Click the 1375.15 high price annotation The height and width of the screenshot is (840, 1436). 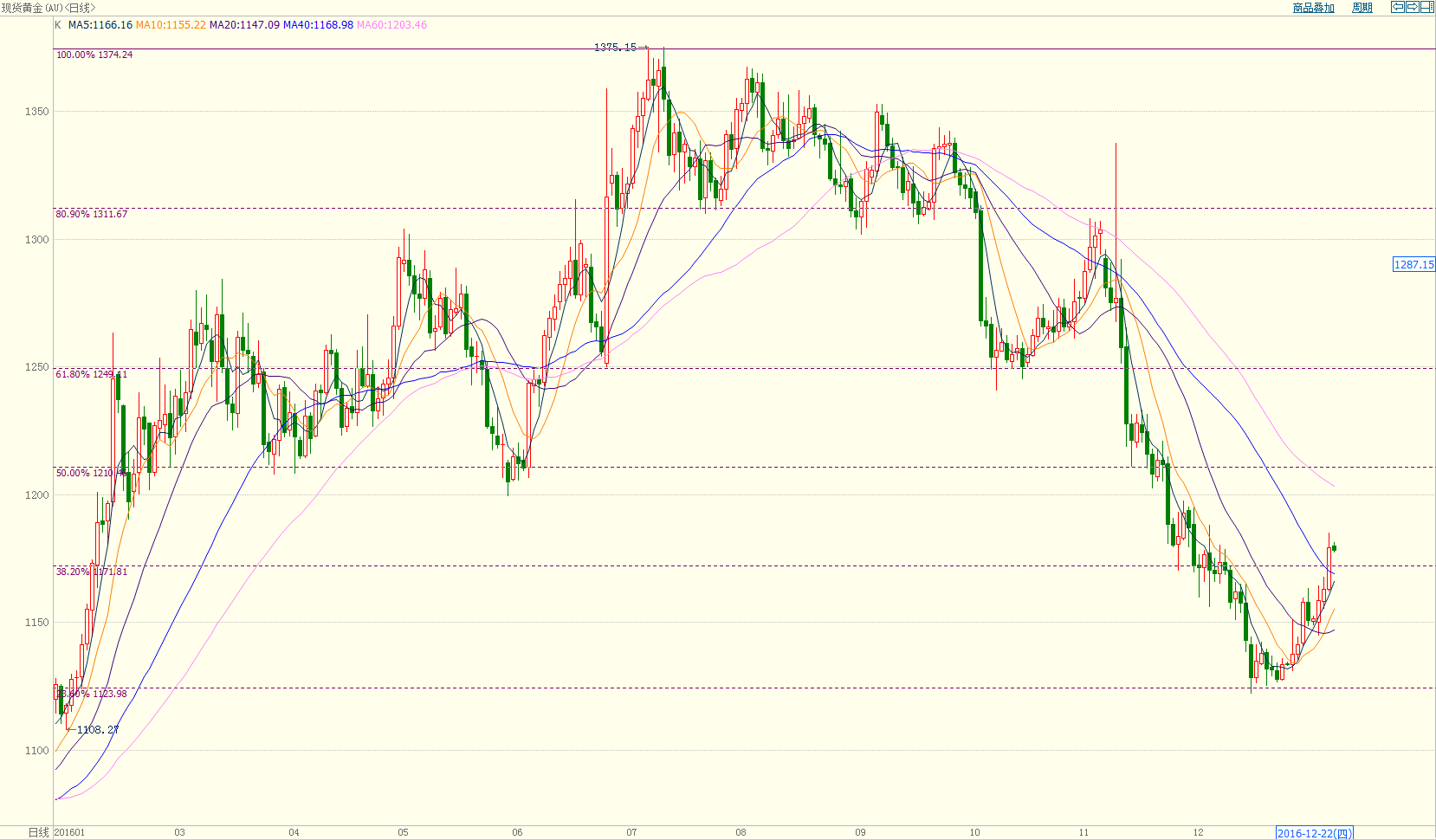coord(615,47)
